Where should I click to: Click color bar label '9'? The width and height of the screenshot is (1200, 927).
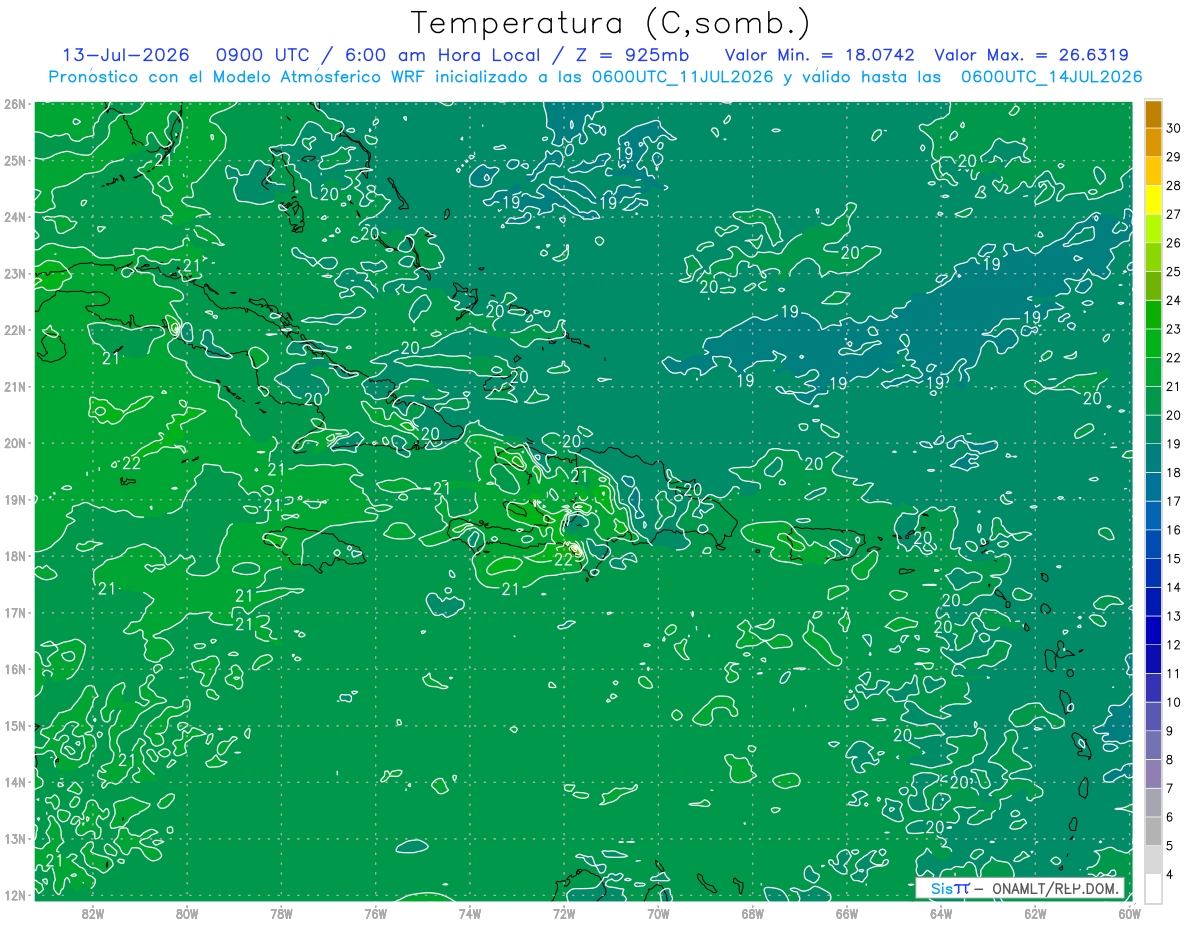point(1172,732)
